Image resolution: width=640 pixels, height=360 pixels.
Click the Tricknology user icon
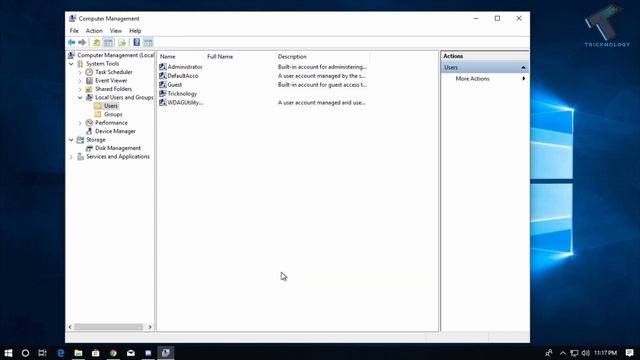[x=163, y=93]
